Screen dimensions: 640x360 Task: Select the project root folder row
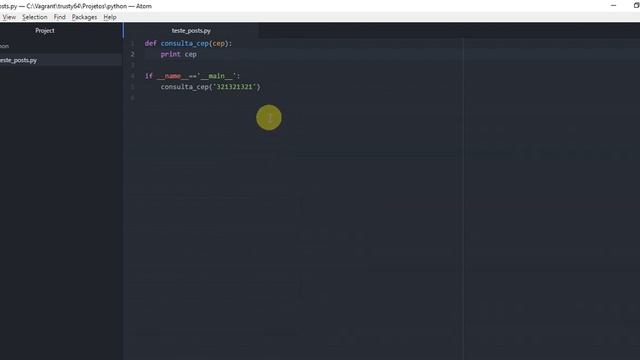tap(61, 46)
